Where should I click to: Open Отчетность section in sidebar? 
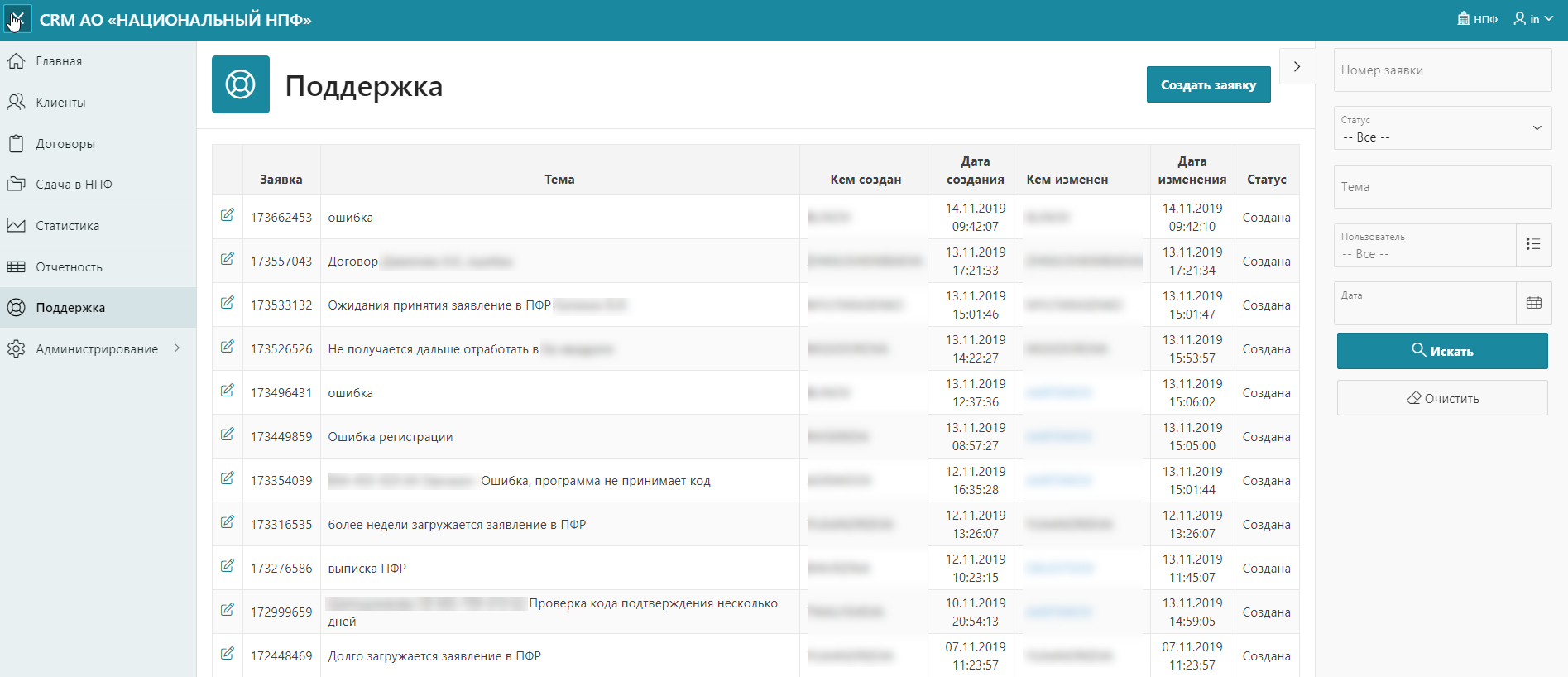pos(98,267)
